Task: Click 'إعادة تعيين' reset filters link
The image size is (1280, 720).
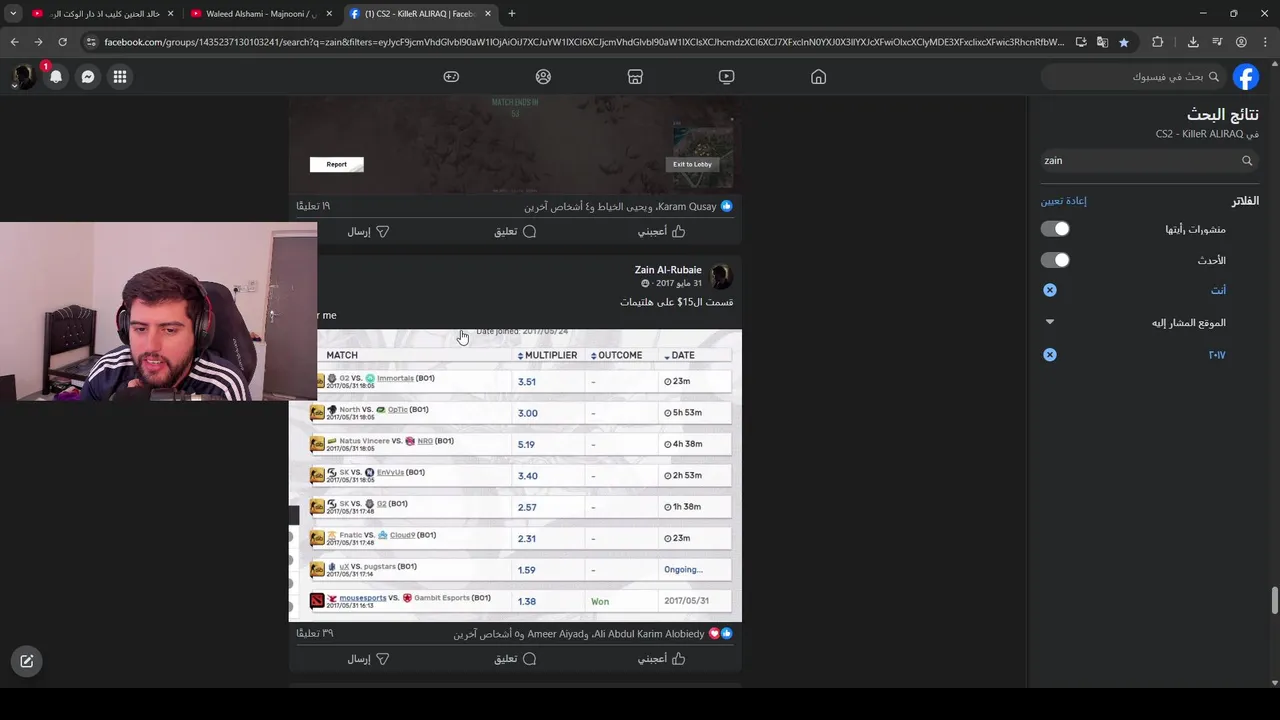Action: point(1063,201)
